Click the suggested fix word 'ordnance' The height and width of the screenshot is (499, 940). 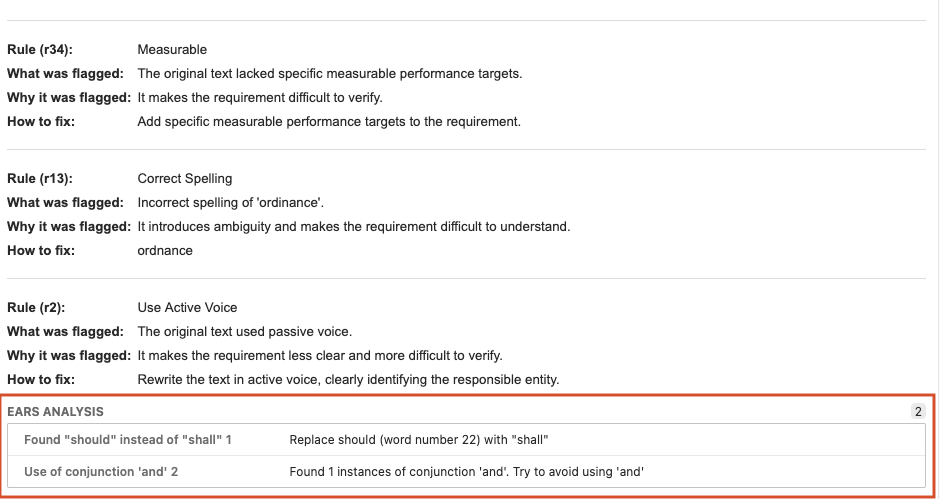pyautogui.click(x=165, y=251)
